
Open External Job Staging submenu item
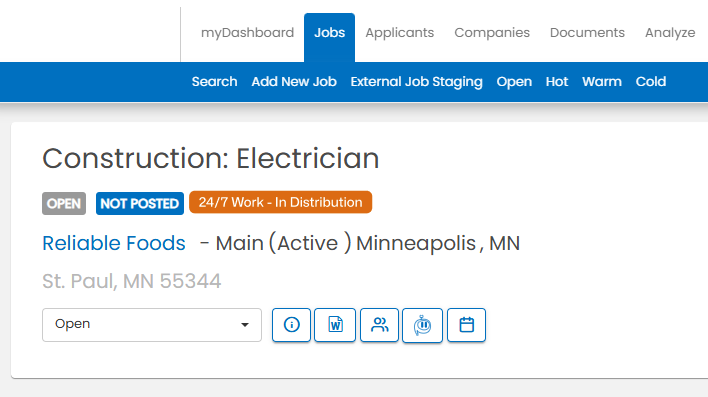coord(416,82)
